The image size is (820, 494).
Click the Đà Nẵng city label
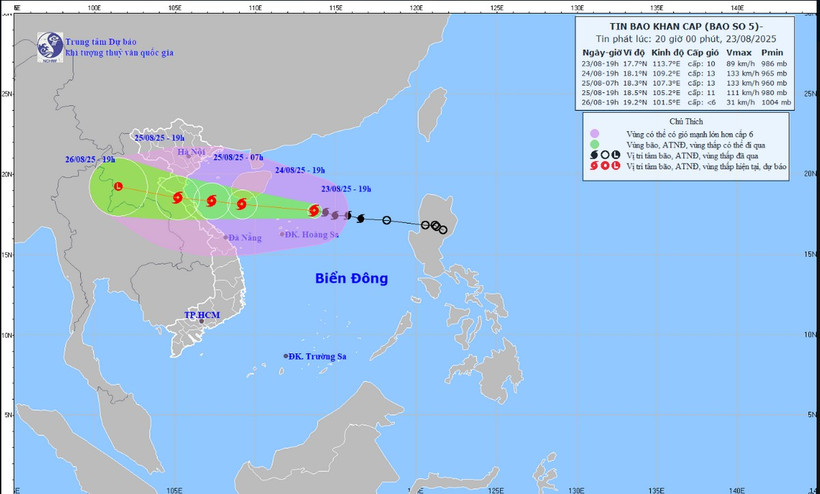244,237
